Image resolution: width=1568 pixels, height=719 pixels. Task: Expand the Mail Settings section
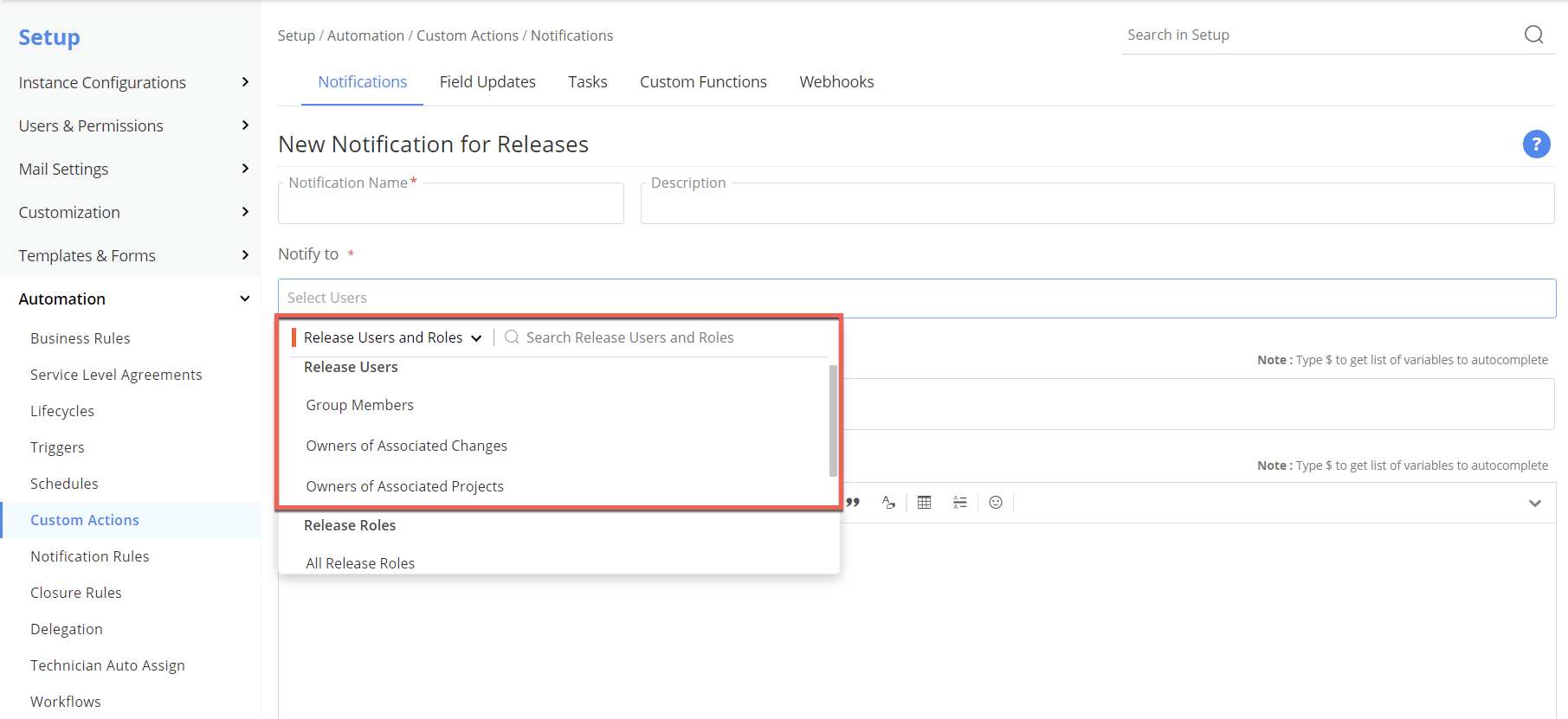click(245, 169)
